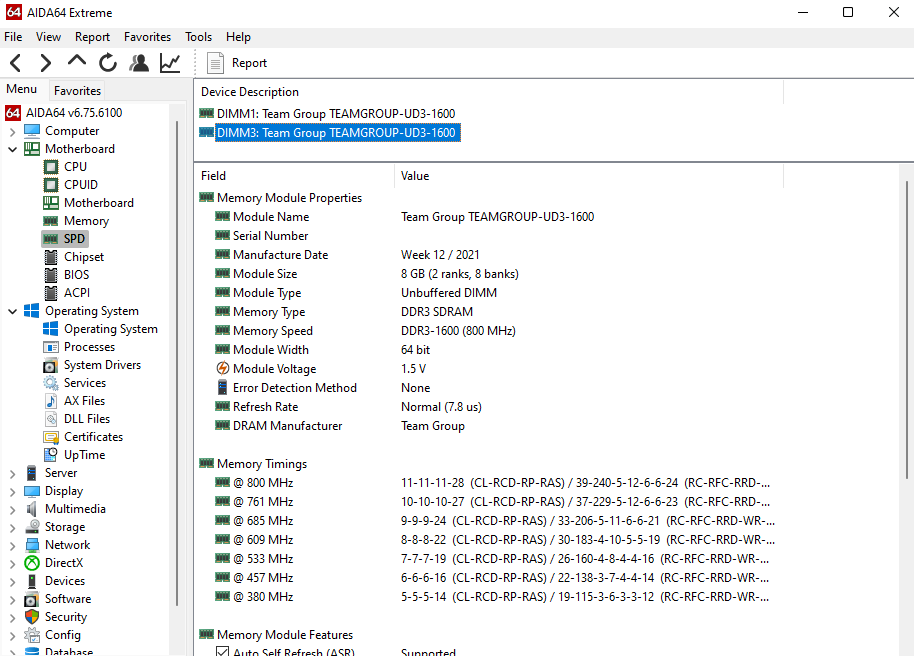The image size is (914, 656).
Task: Select the Config tree item
Action: pyautogui.click(x=63, y=635)
